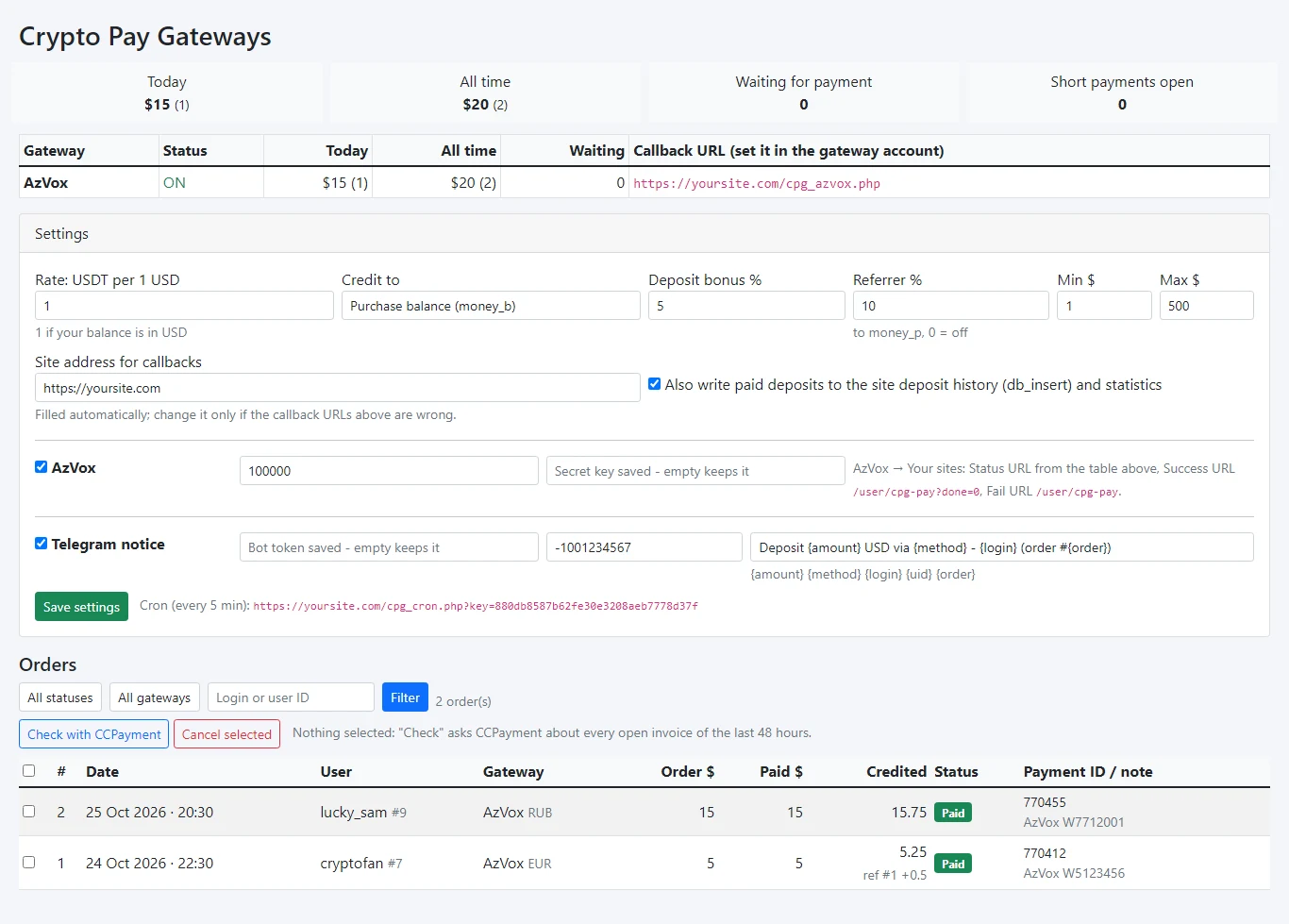Select all orders with the header checkbox
The width and height of the screenshot is (1289, 924).
[29, 771]
